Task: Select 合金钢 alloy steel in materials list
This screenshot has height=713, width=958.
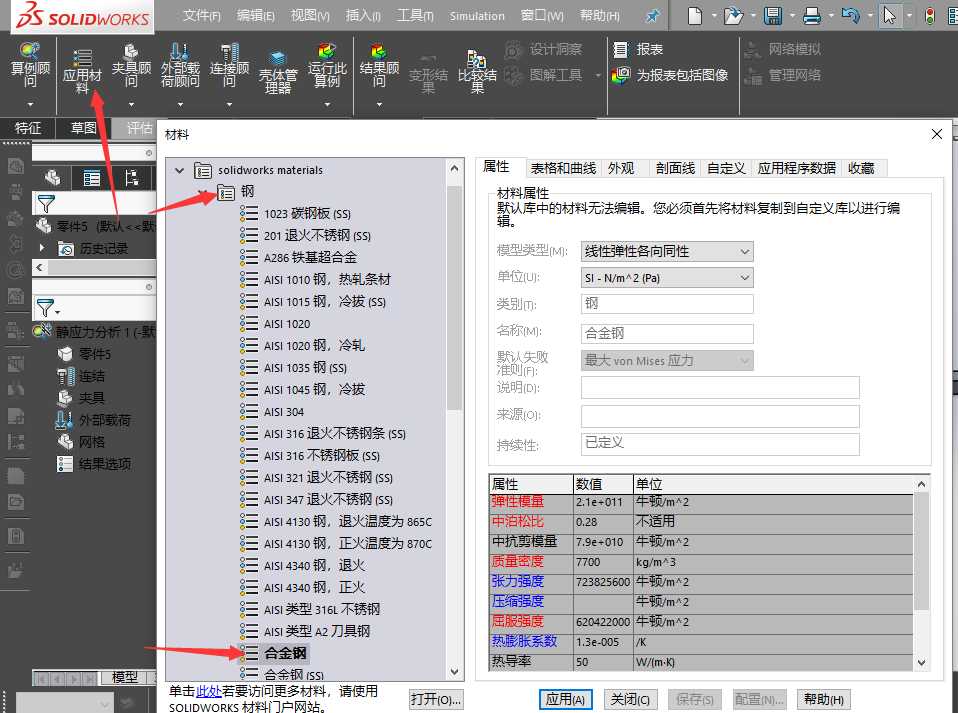Action: tap(285, 653)
